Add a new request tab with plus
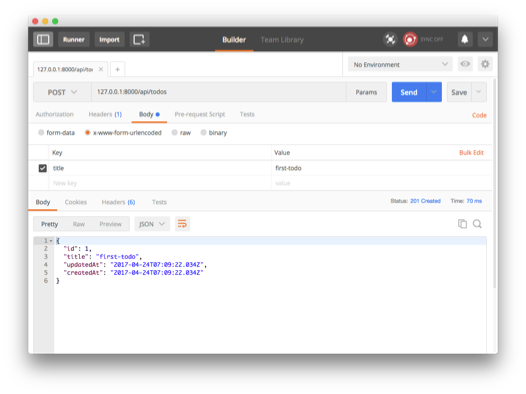Screen dimensions: 526x394 tap(117, 69)
